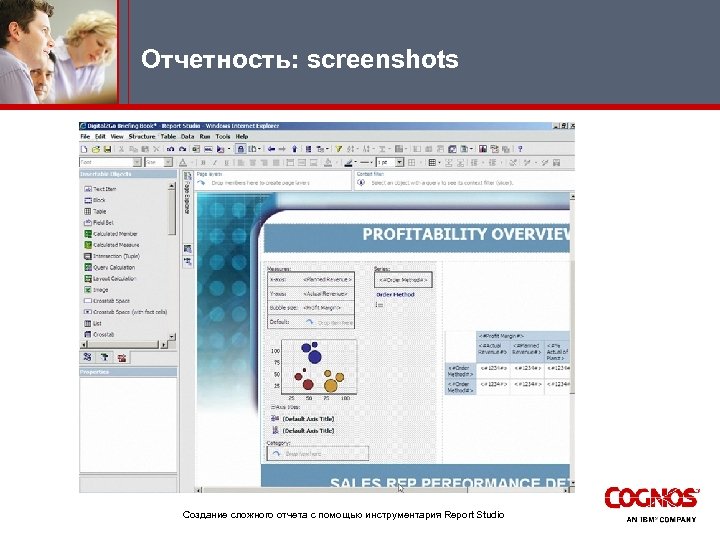Open the Help menu
Screen dimensions: 720x540
click(242, 137)
